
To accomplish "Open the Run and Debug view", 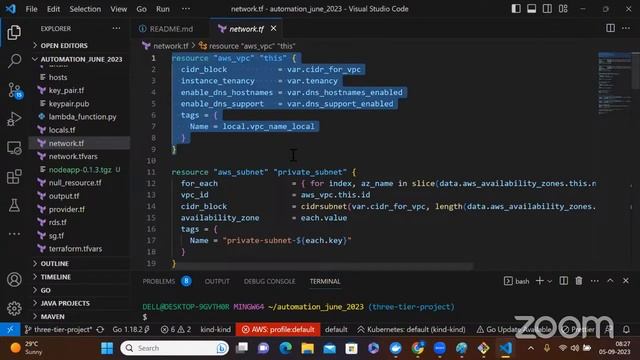I will 14,119.
